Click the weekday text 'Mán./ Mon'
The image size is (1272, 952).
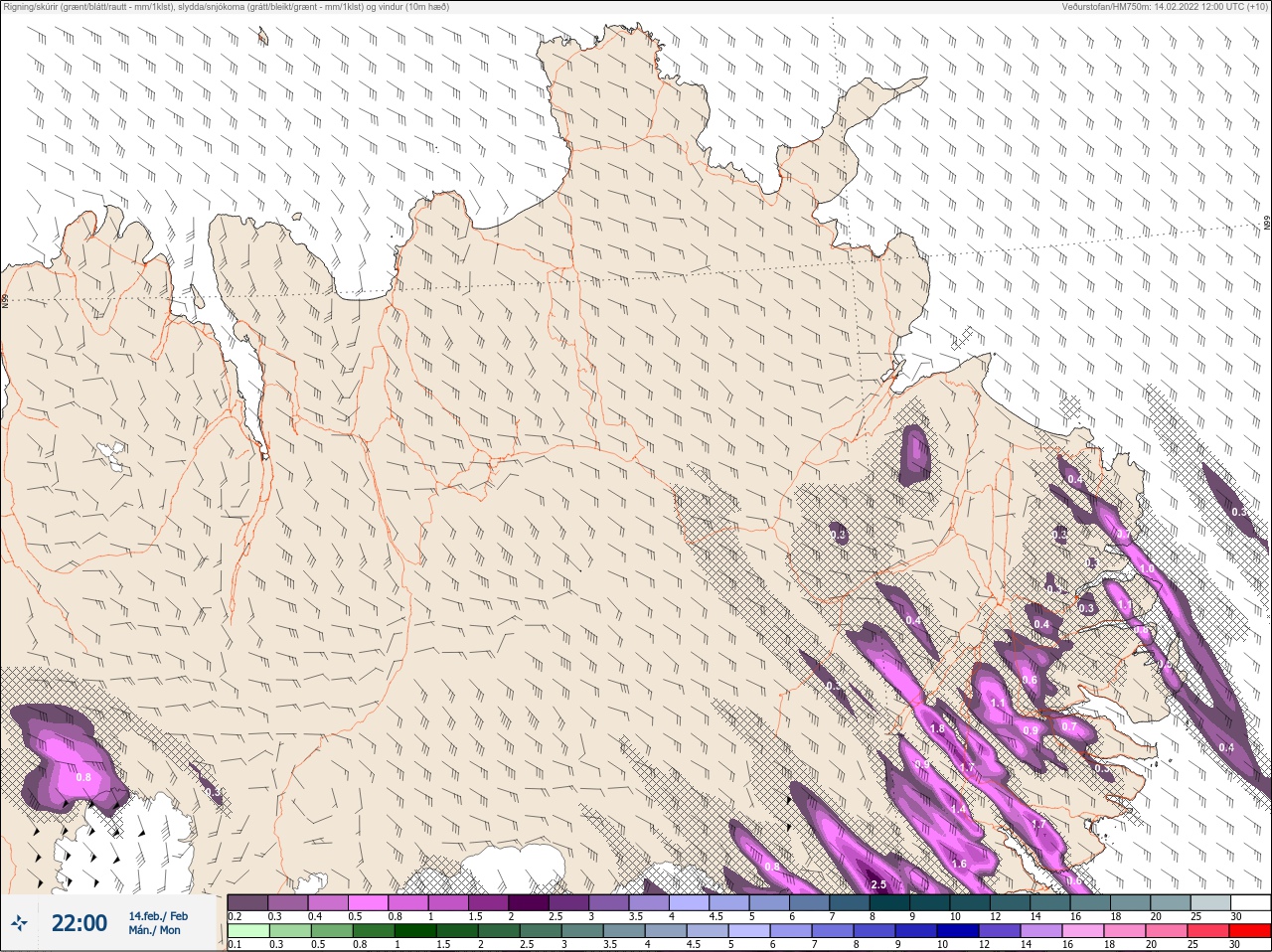click(x=155, y=931)
